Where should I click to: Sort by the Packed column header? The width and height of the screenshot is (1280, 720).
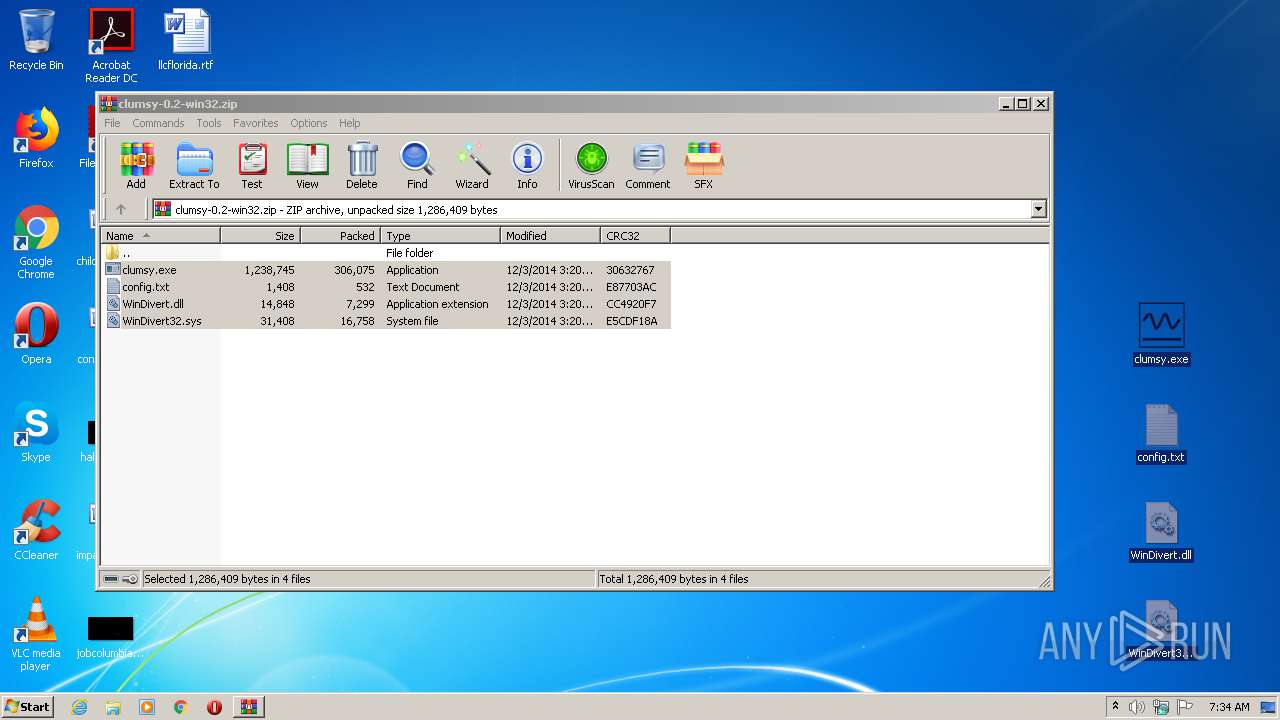click(x=341, y=236)
